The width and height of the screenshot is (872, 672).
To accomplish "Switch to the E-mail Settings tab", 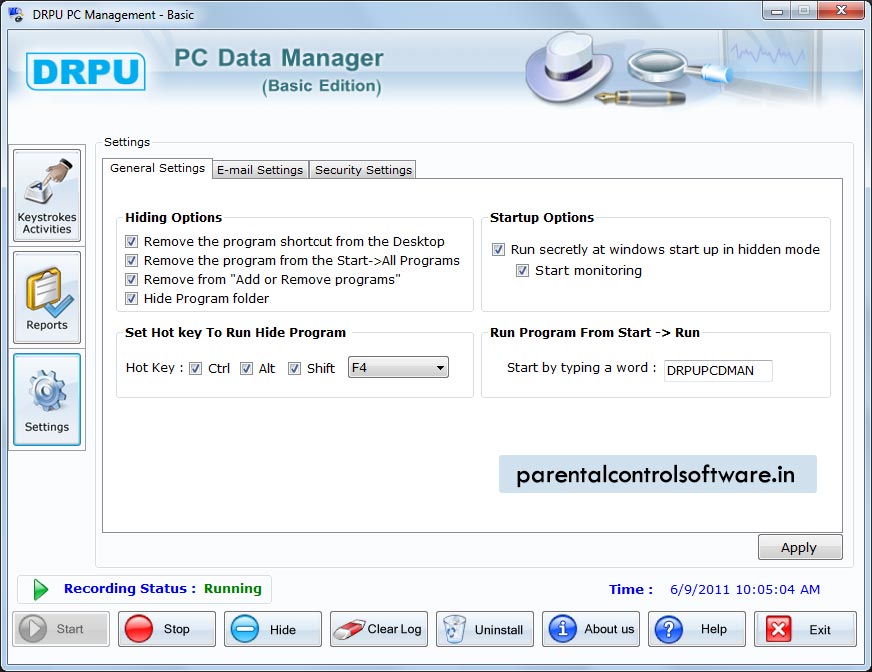I will coord(260,170).
